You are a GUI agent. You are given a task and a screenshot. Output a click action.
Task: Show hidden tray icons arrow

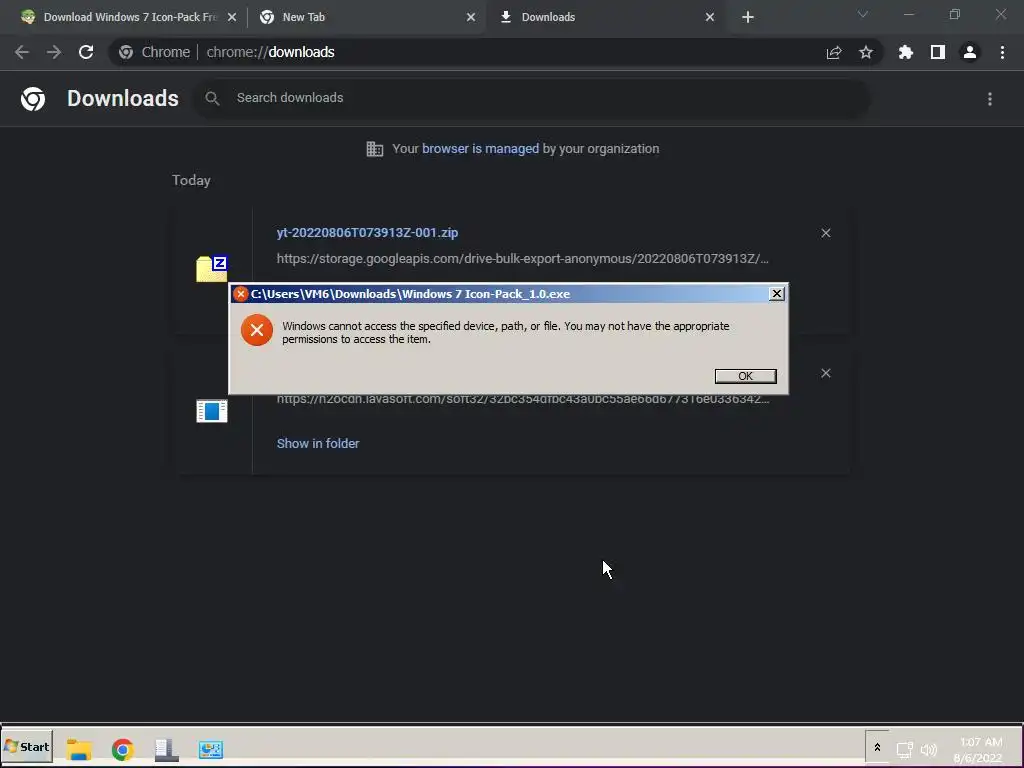(x=877, y=747)
